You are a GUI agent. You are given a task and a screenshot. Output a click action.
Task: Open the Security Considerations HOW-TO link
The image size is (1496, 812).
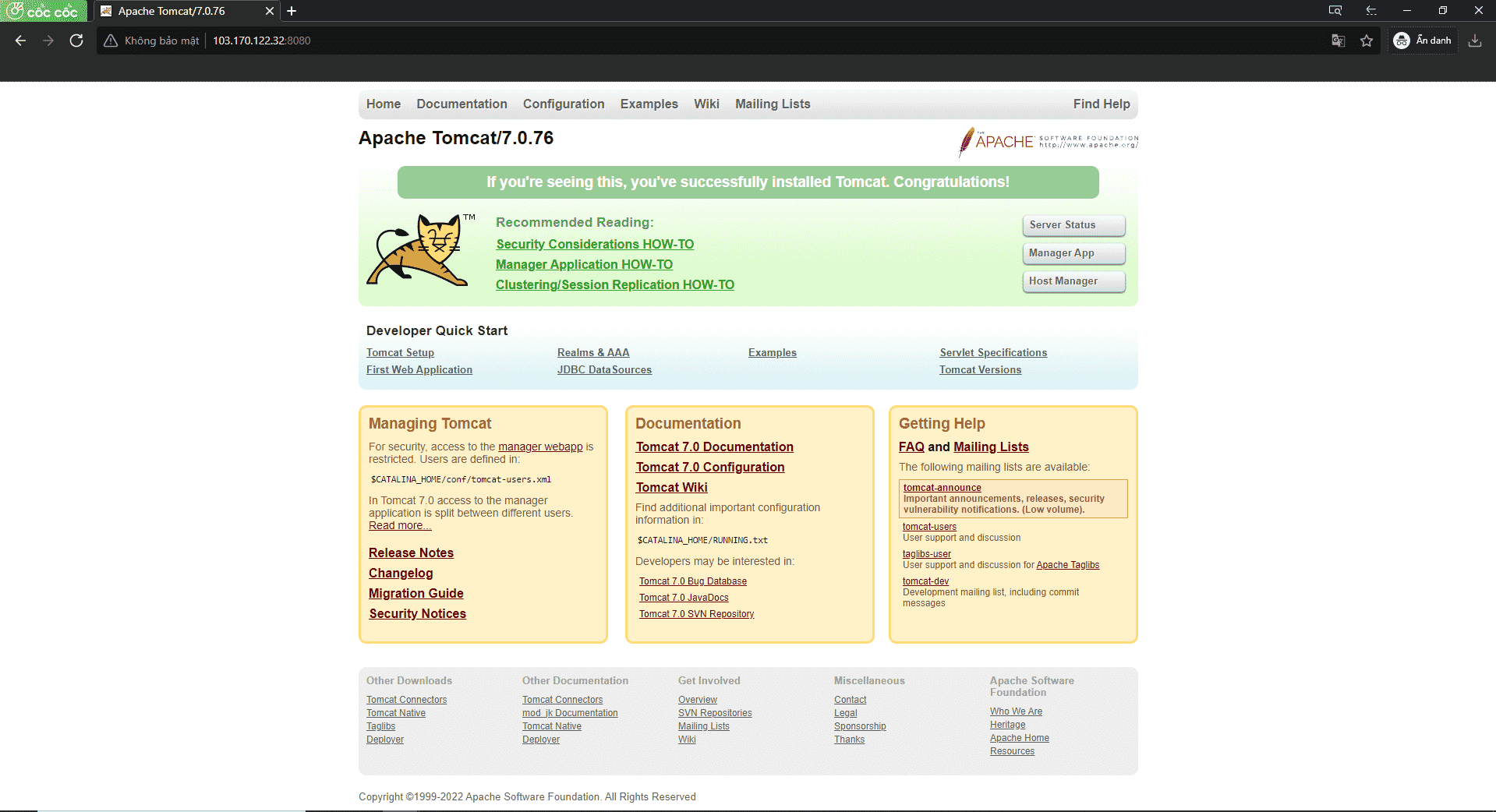coord(594,244)
